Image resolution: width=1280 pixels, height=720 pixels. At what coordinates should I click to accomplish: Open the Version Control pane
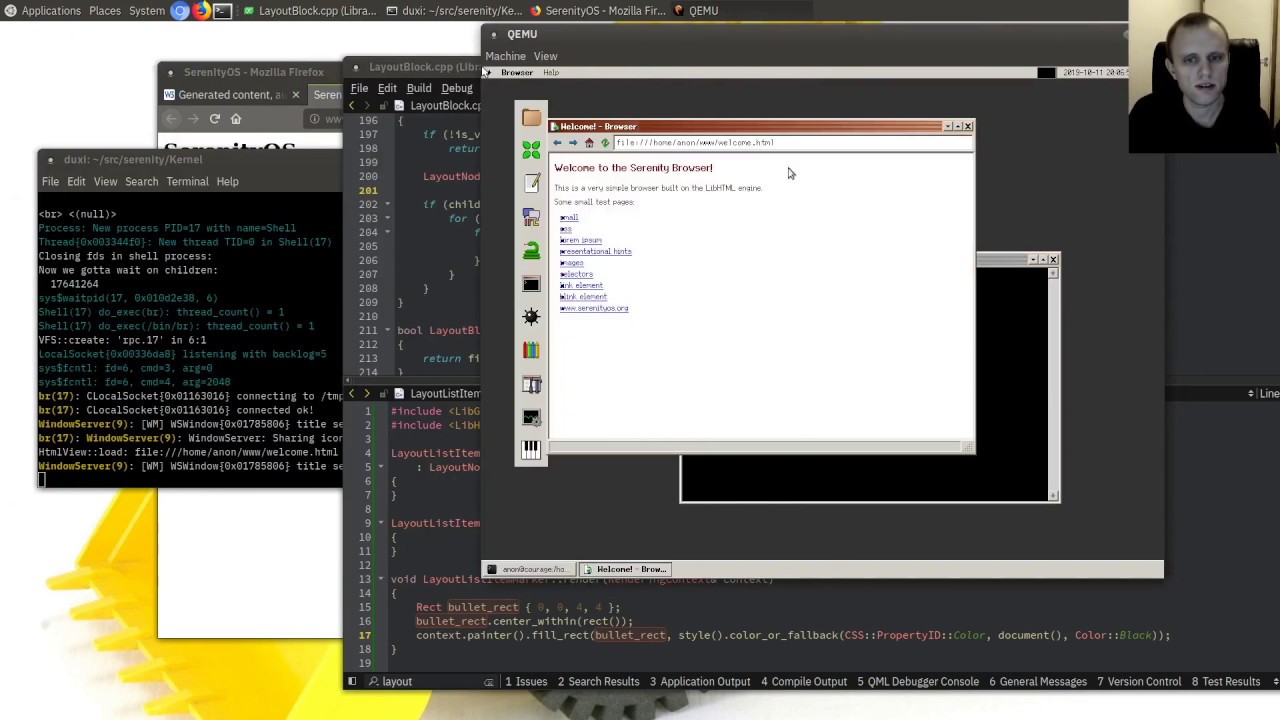pos(1139,682)
